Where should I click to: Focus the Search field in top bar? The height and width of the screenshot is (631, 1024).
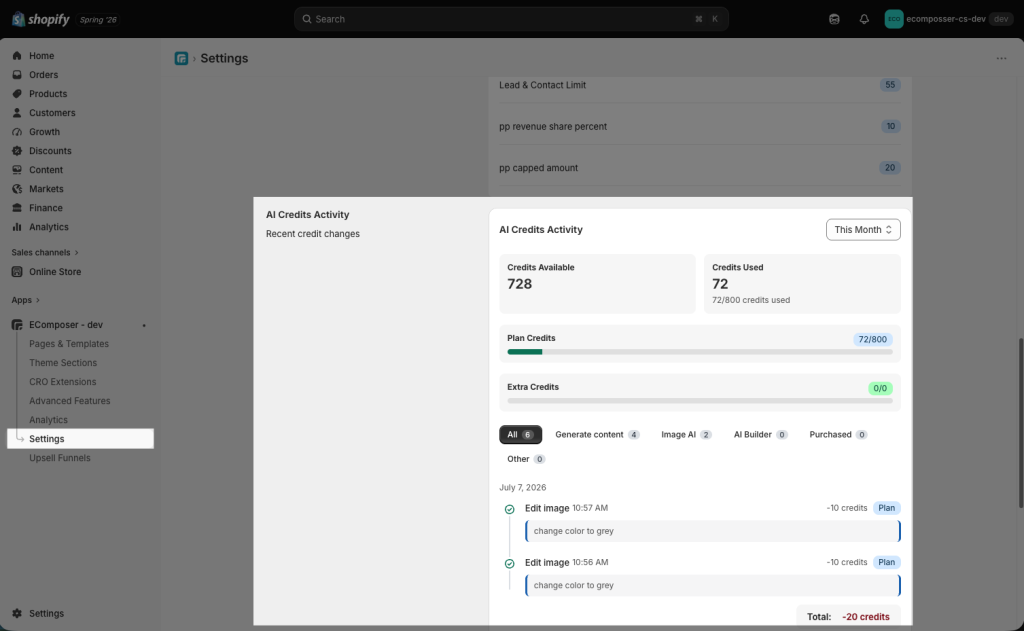click(511, 19)
